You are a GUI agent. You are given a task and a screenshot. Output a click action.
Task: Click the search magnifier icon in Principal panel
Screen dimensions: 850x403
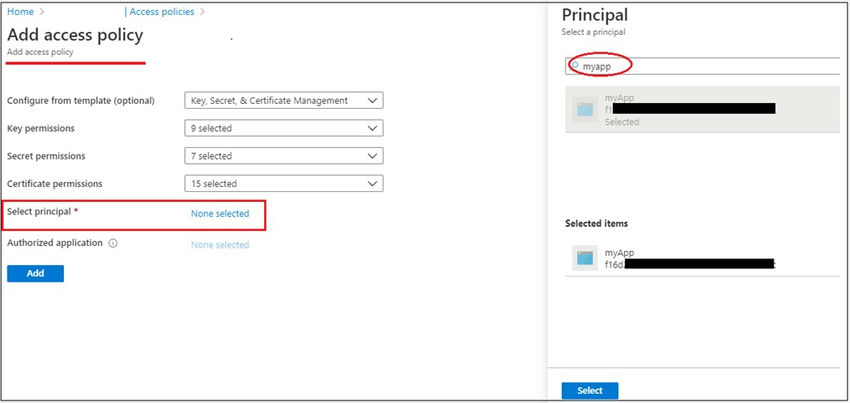pos(575,66)
